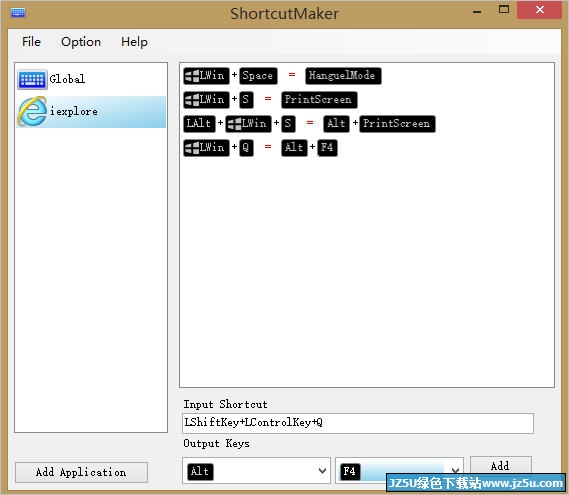The image size is (569, 495).
Task: Click the Input Shortcut text field
Action: [x=358, y=423]
